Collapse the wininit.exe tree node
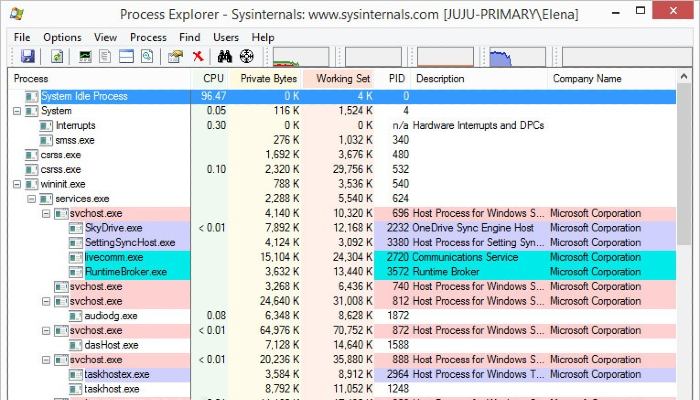700x400 pixels. pos(17,184)
